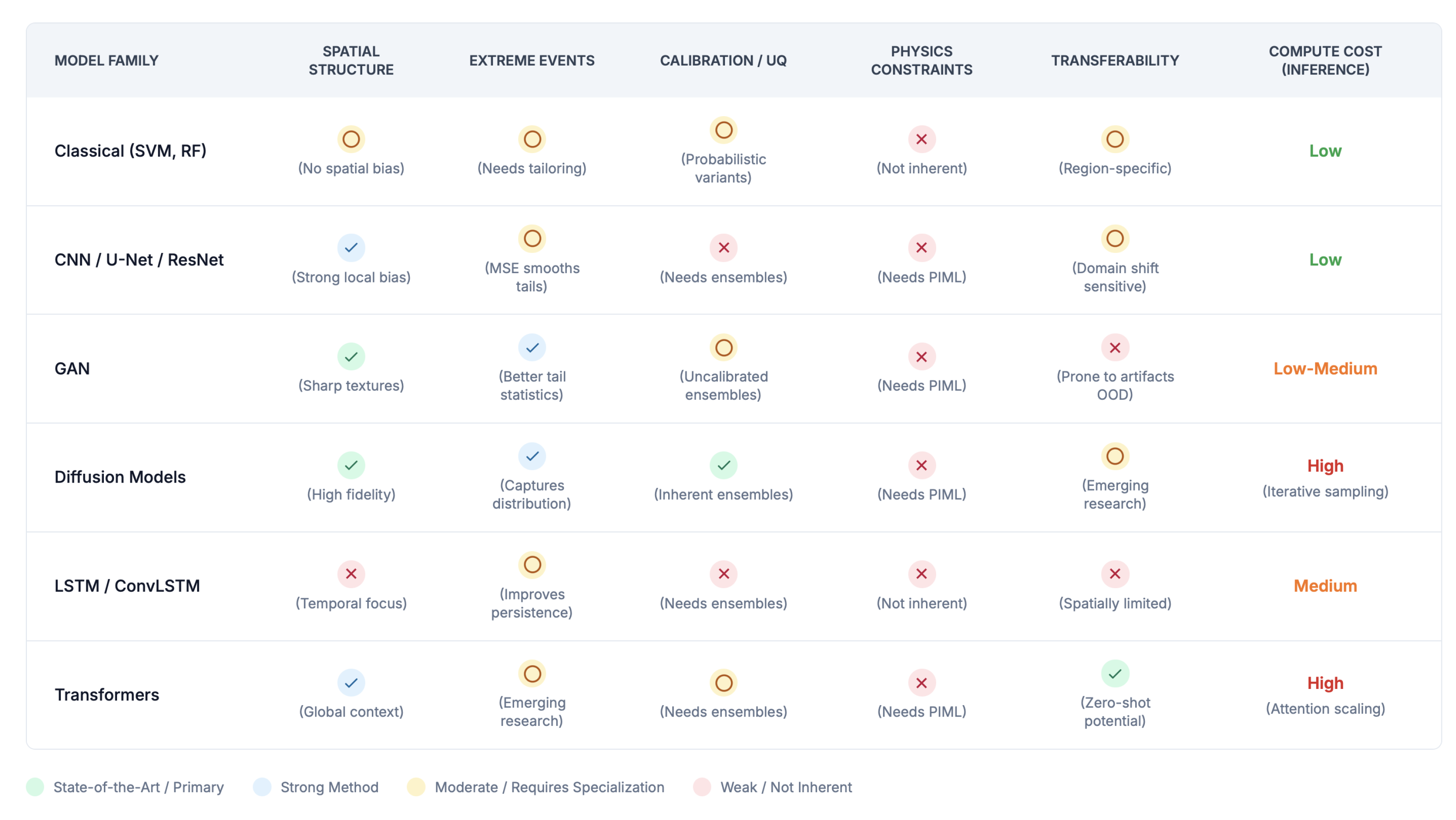Click the green check for Transformers zero-shot potential
The image size is (1456, 820).
tap(1114, 674)
